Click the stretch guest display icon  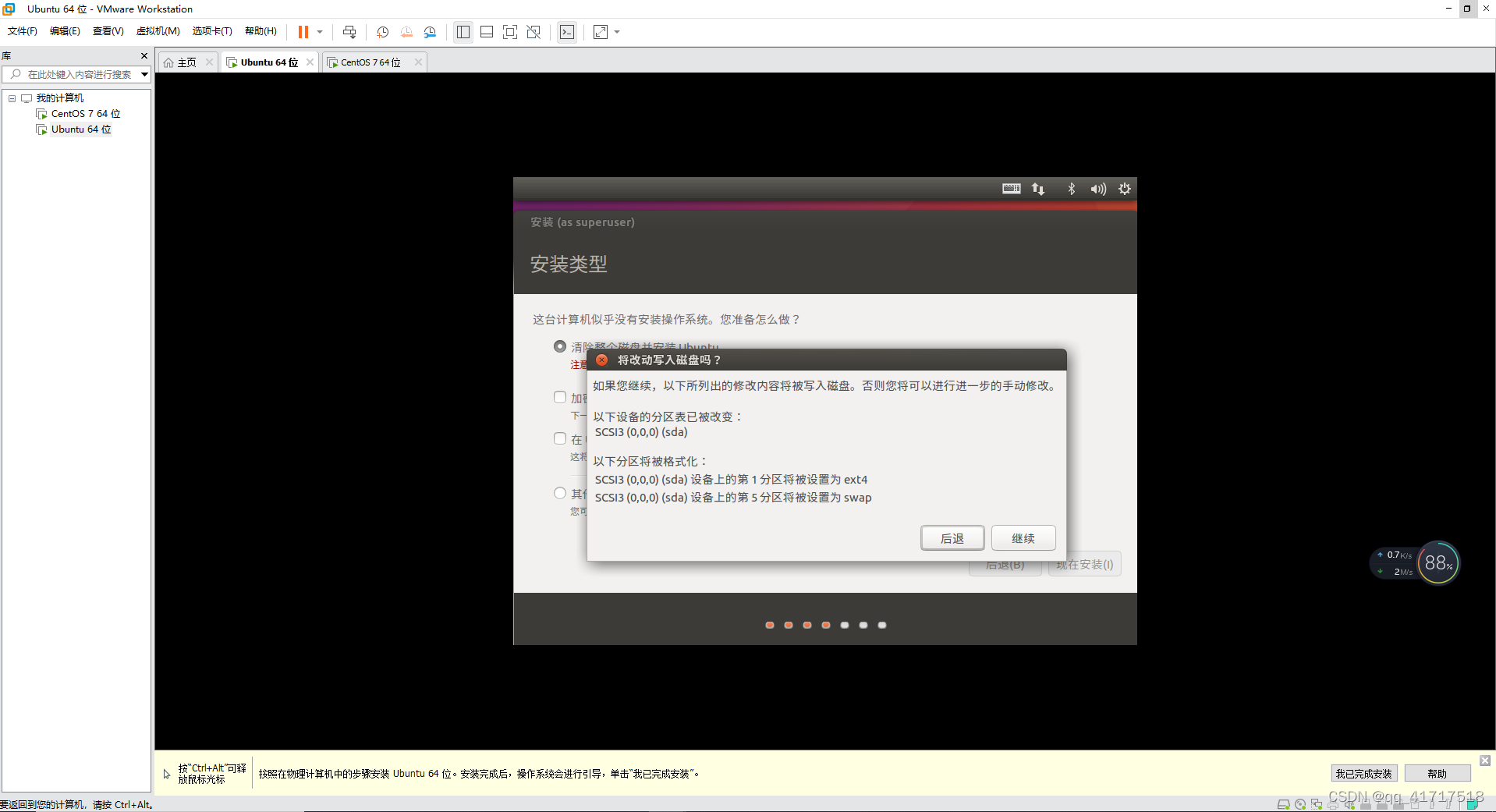(601, 32)
